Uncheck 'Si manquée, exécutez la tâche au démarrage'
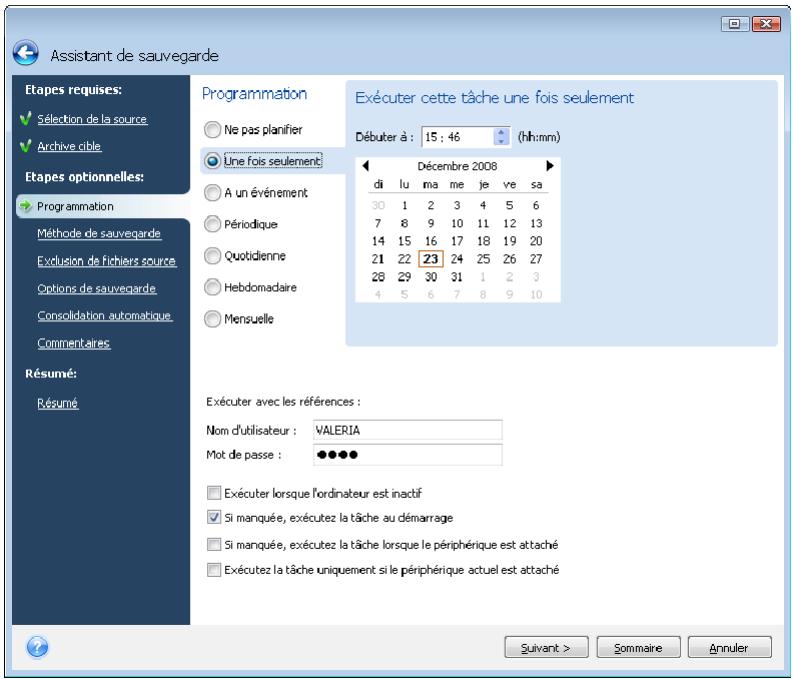 tap(214, 517)
